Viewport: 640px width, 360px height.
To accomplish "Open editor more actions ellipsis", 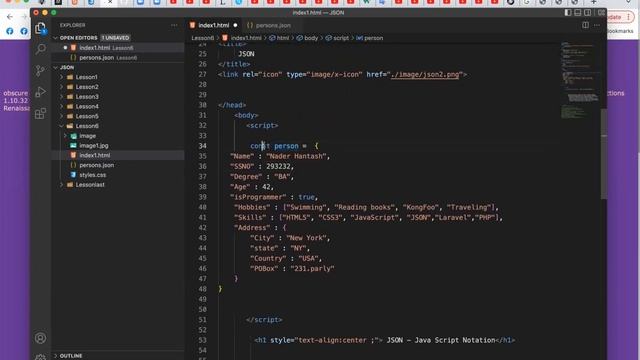I will (597, 25).
